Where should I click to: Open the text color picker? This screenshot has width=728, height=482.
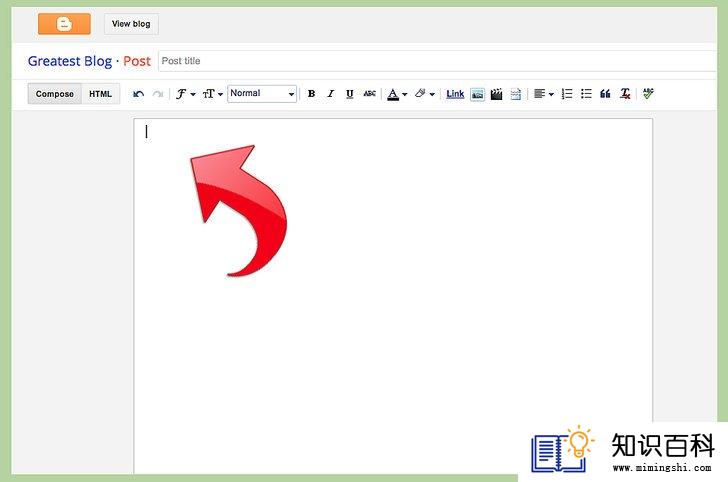(397, 94)
